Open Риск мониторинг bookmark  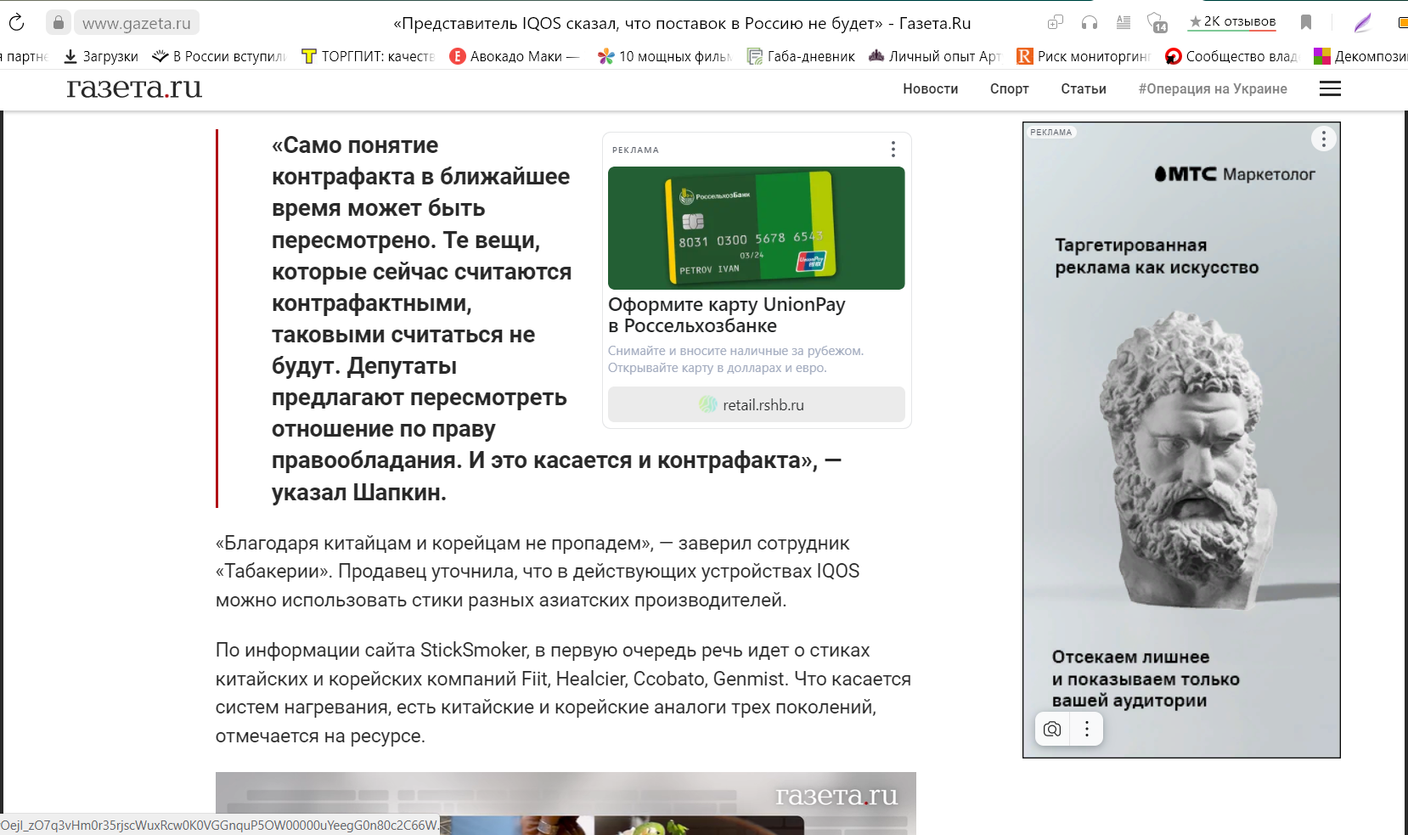pos(1084,57)
